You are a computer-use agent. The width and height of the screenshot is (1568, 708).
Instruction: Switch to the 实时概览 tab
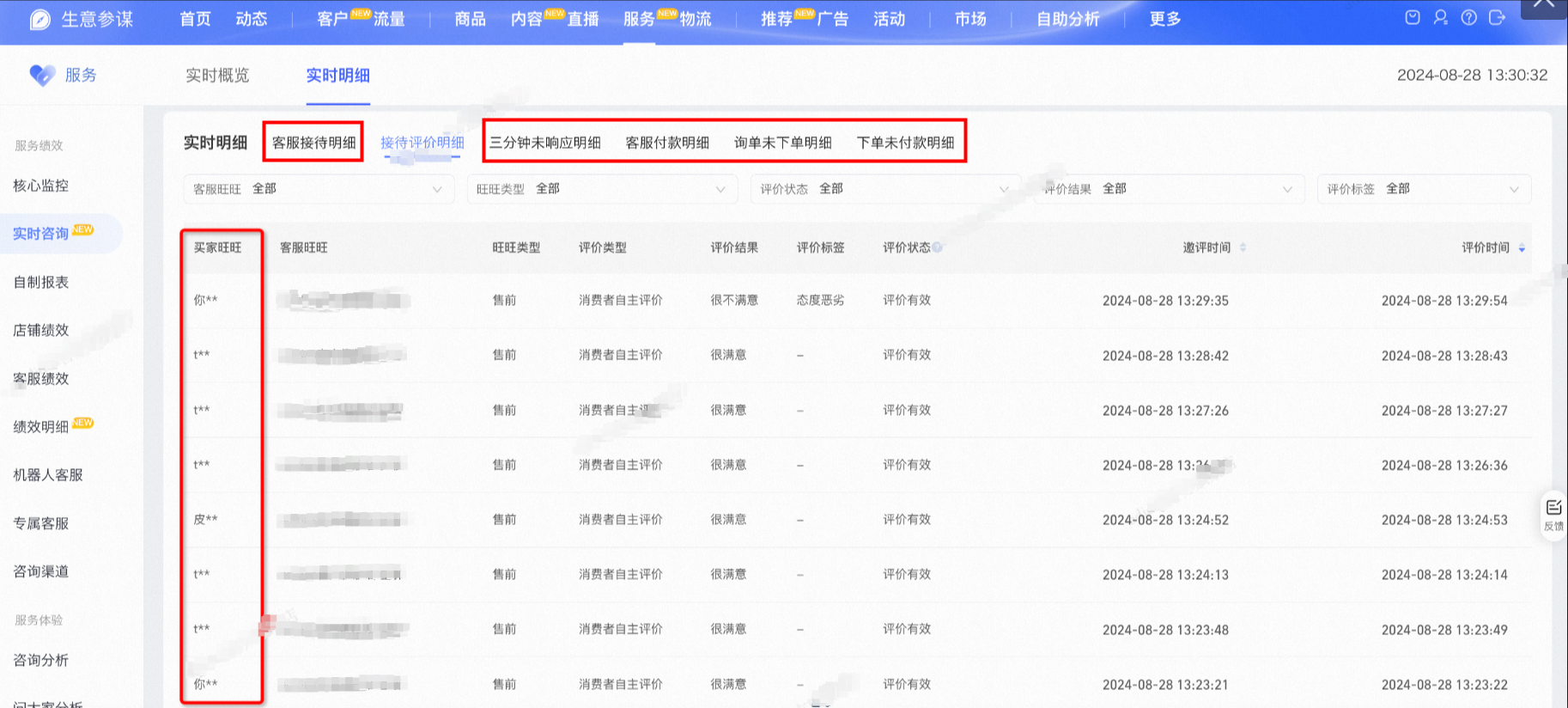pyautogui.click(x=217, y=76)
